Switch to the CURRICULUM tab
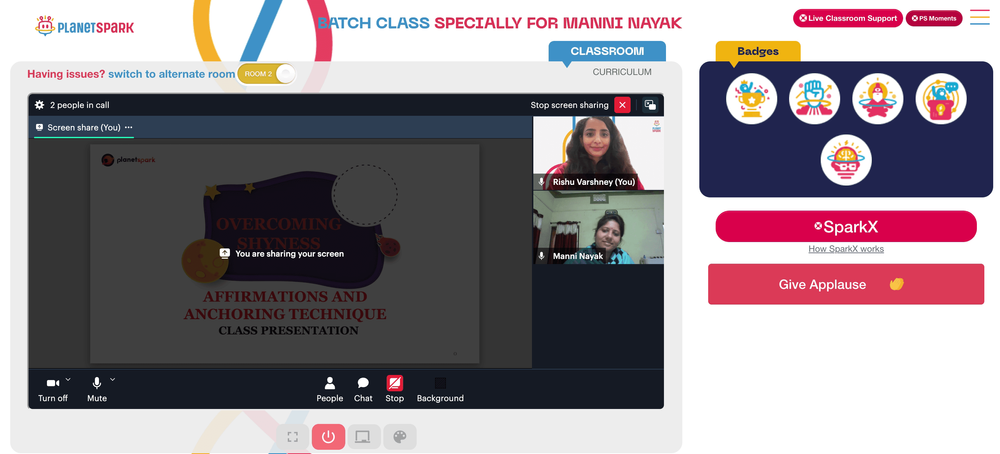 622,72
